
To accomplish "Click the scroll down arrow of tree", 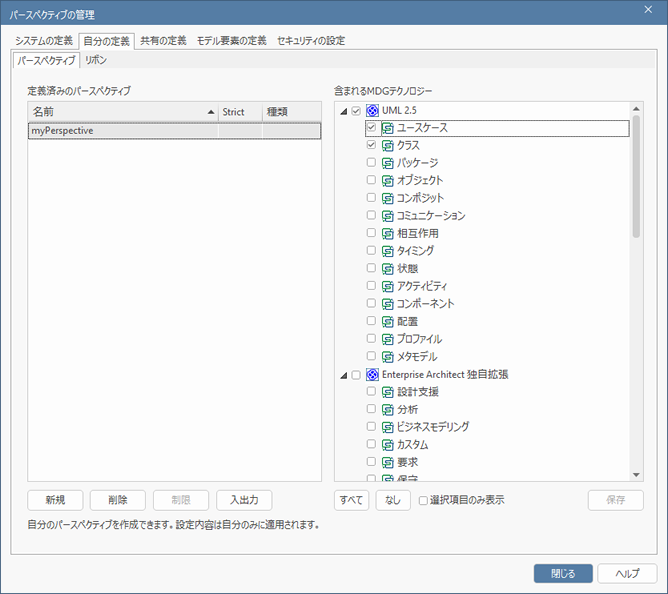I will (636, 475).
